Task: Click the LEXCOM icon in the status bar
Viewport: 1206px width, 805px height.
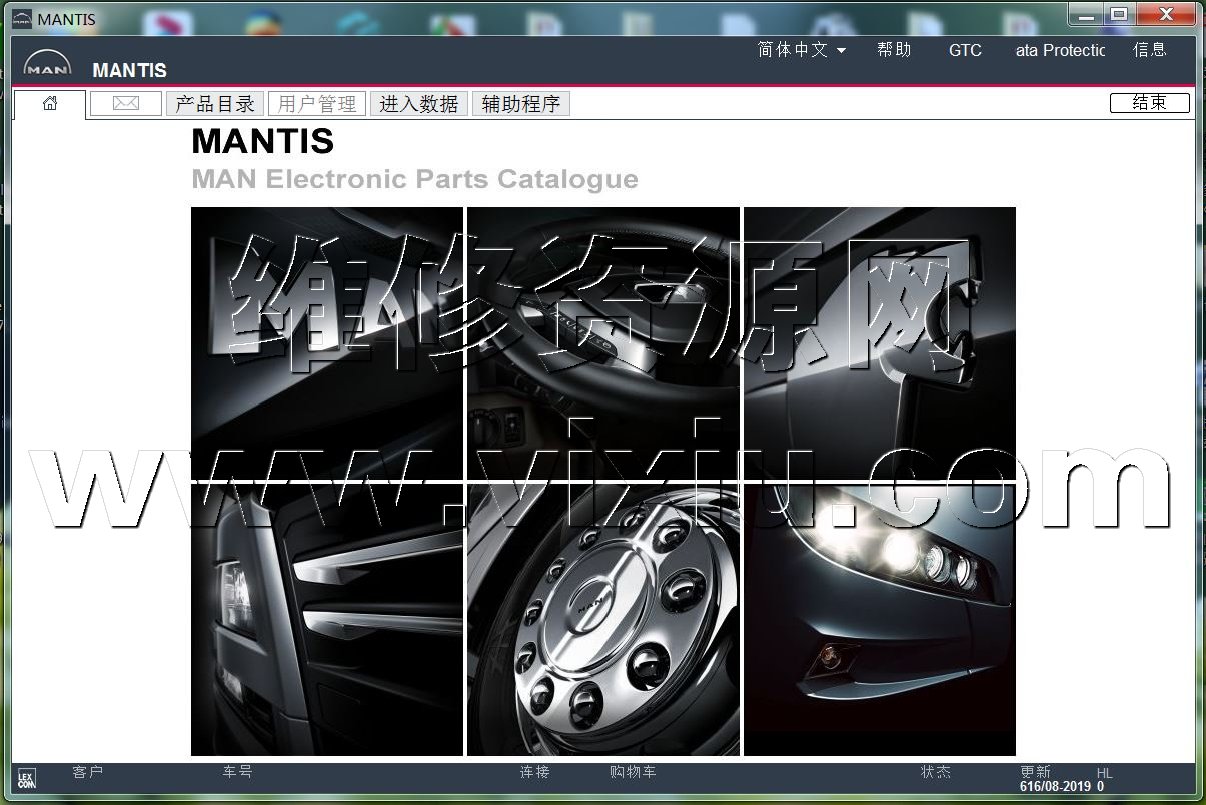Action: [27, 779]
